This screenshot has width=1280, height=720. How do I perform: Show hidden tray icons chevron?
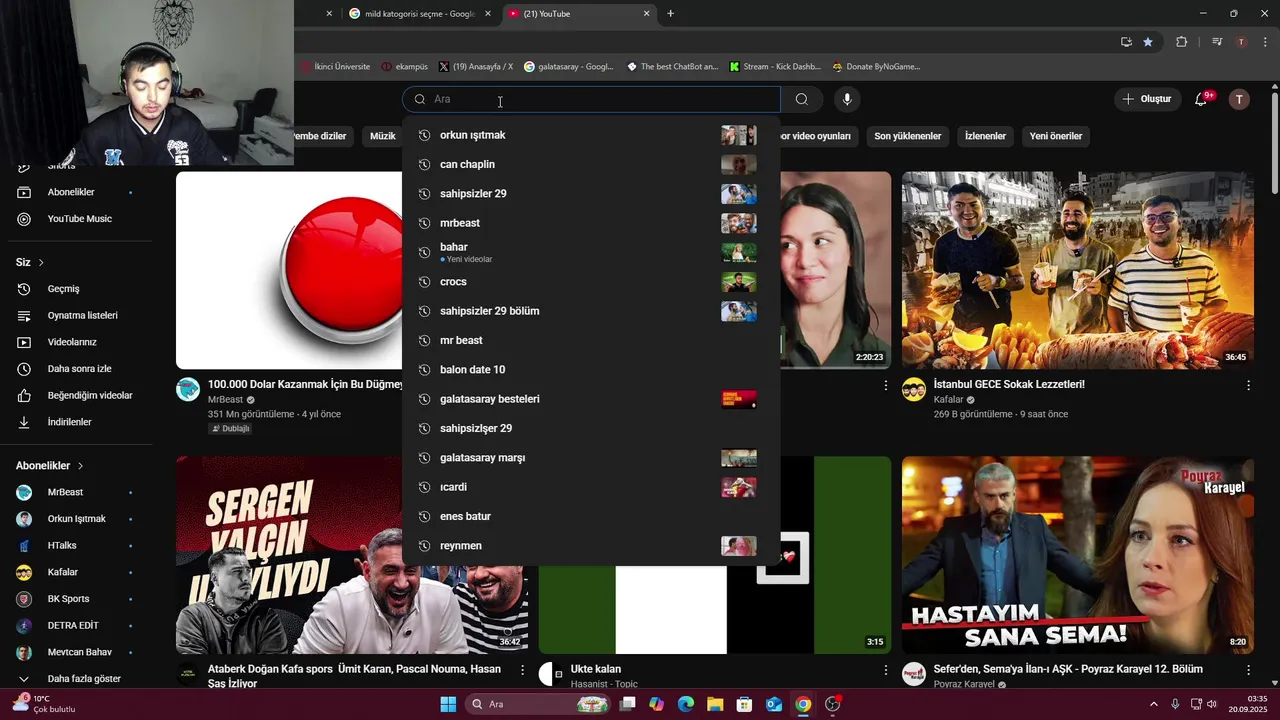[x=1153, y=704]
